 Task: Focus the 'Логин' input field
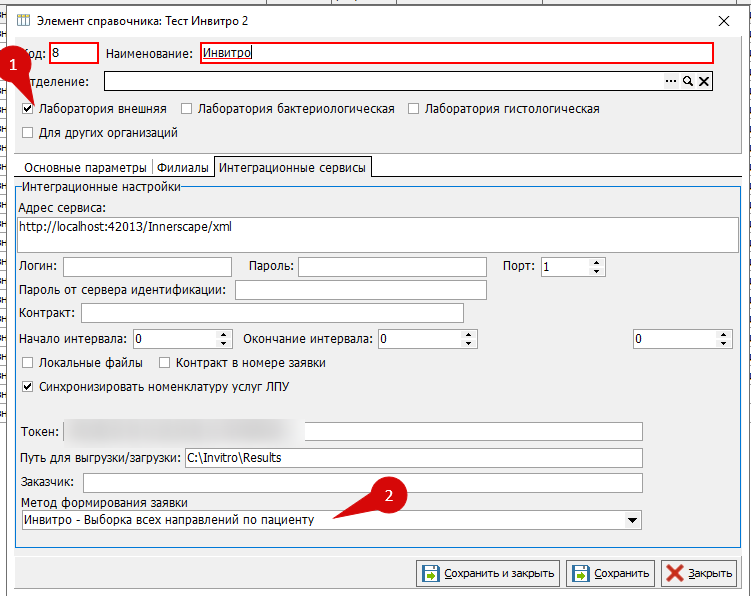(148, 267)
